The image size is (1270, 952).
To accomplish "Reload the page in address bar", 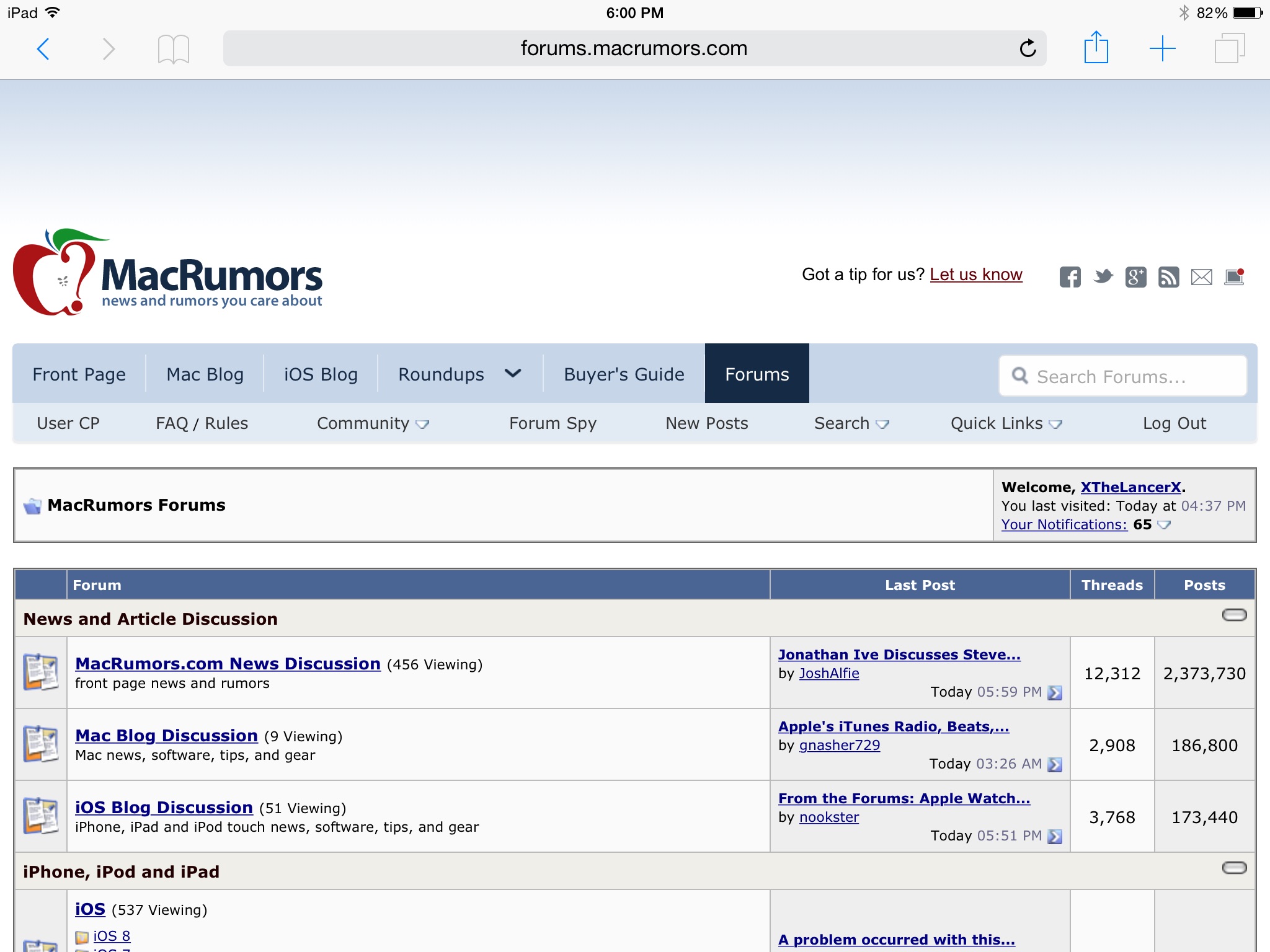I will click(1028, 48).
